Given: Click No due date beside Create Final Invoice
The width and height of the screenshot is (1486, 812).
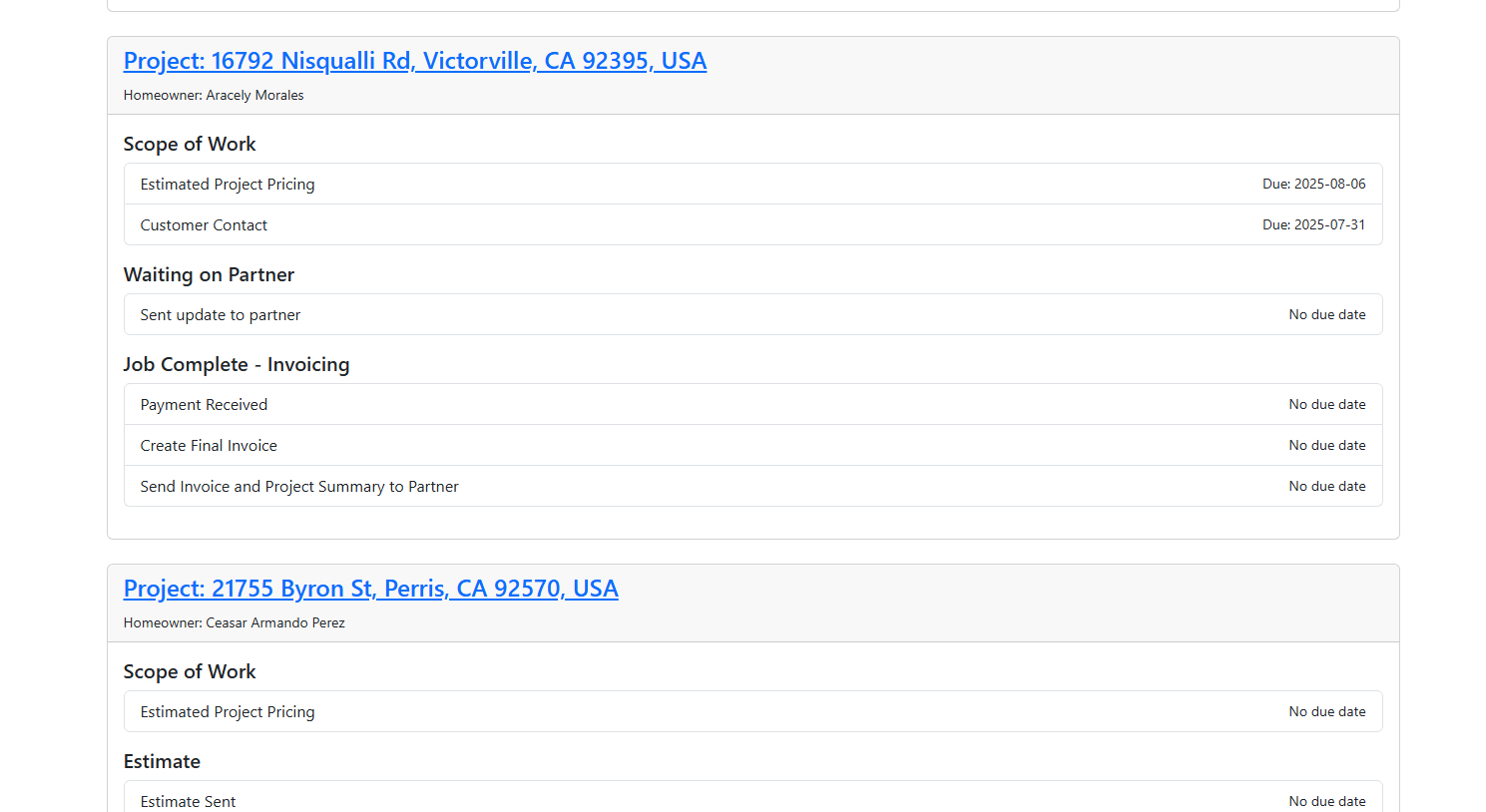Looking at the screenshot, I should 1326,446.
